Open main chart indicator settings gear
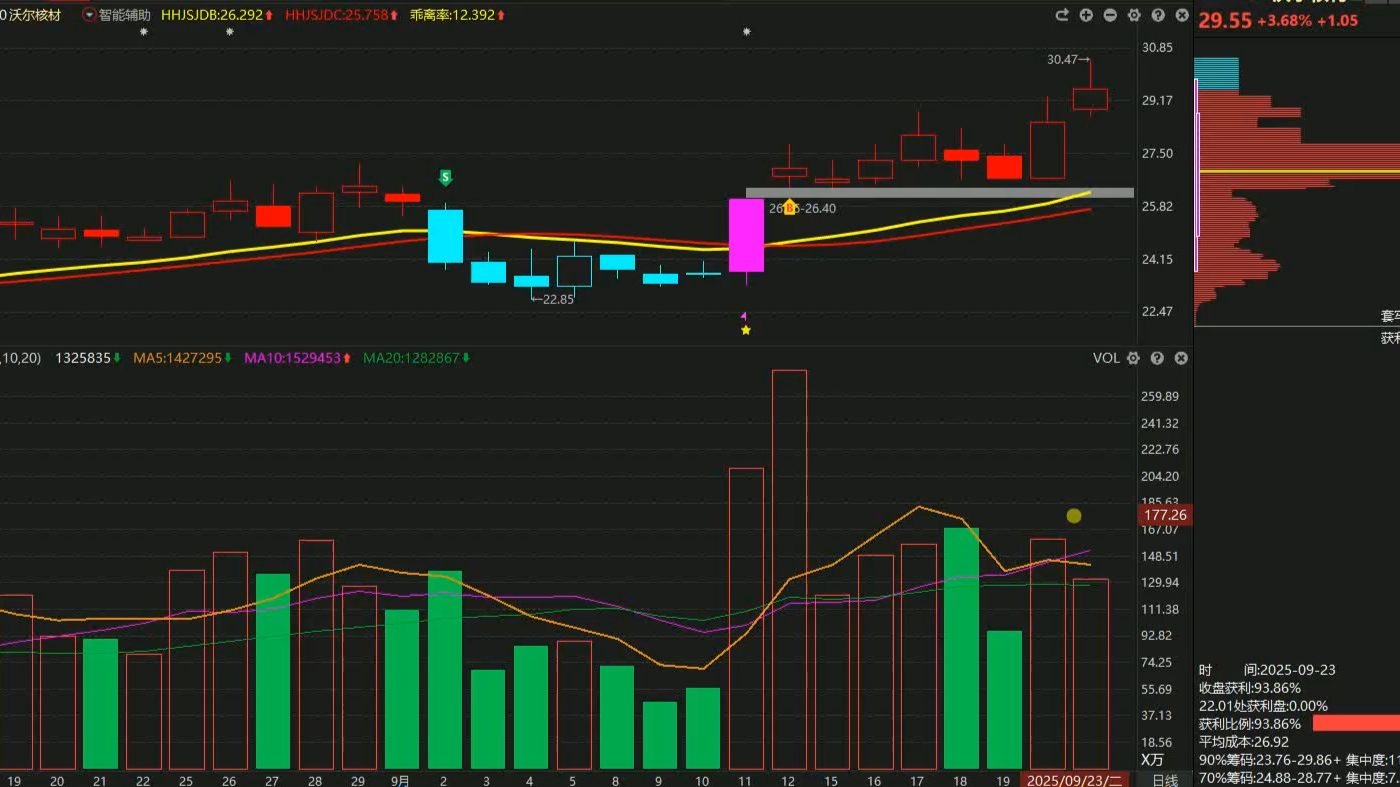The height and width of the screenshot is (787, 1400). pos(1134,15)
